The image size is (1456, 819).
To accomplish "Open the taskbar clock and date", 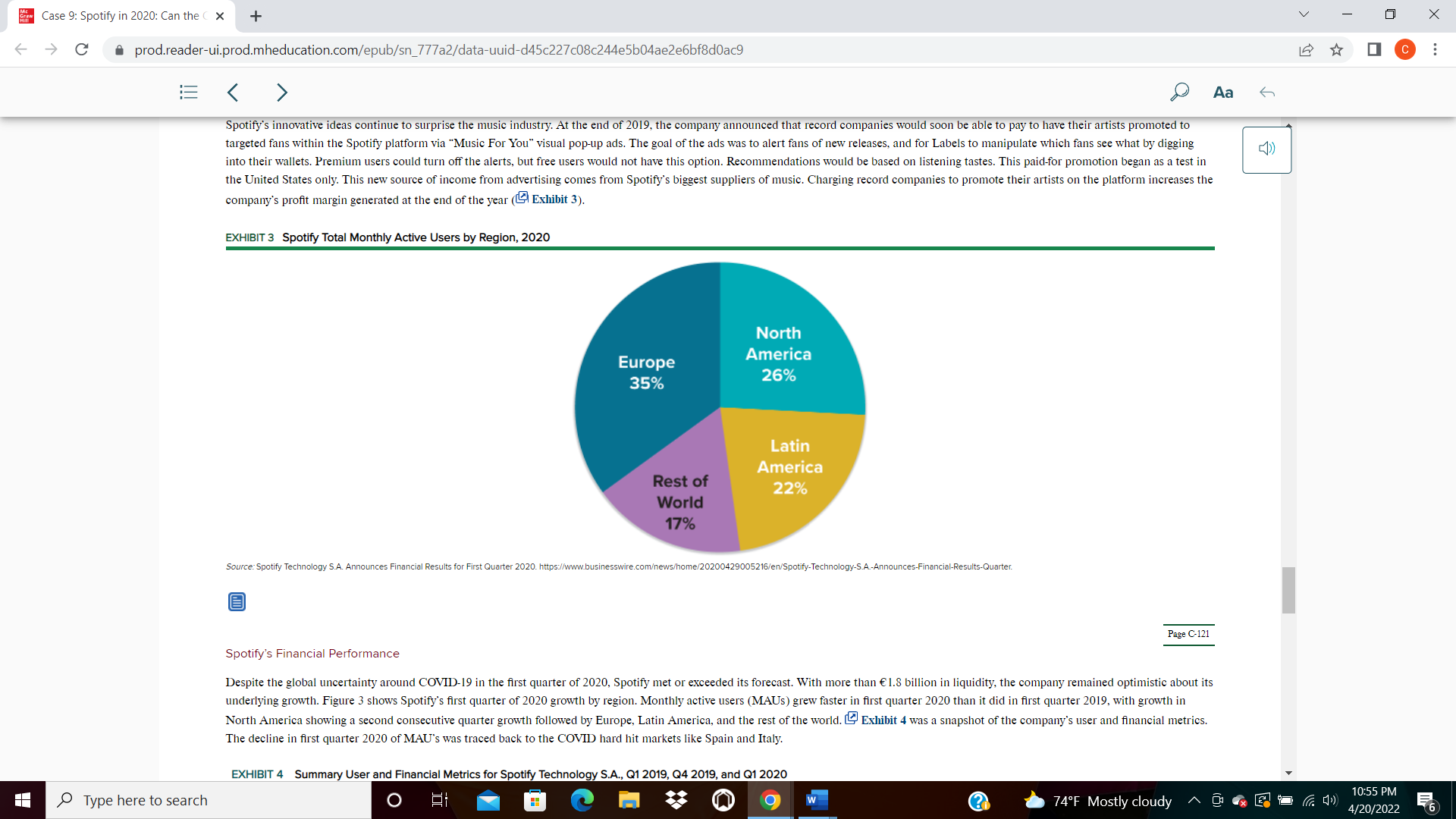I will click(1373, 800).
